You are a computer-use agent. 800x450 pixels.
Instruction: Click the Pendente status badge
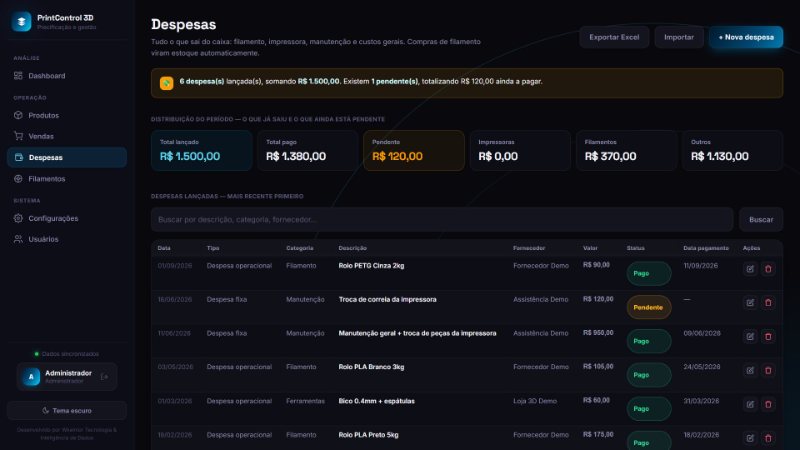(x=648, y=308)
